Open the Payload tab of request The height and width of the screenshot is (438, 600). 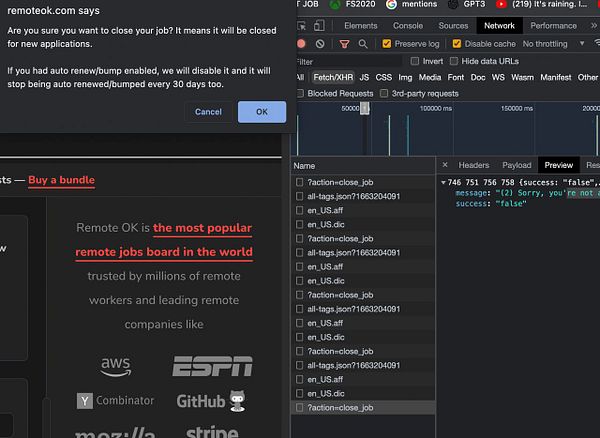(517, 165)
